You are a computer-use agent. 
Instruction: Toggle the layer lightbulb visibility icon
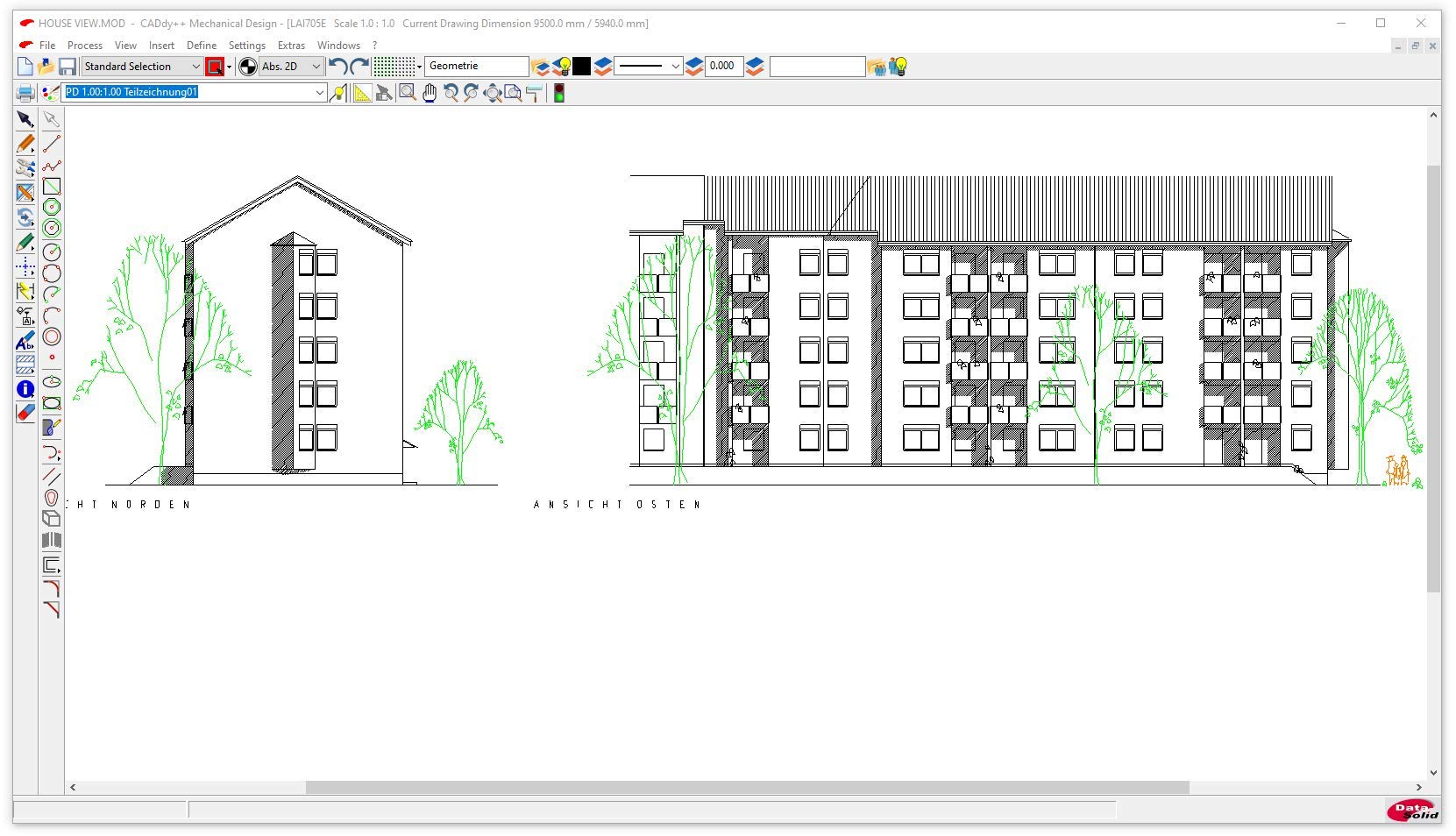564,67
